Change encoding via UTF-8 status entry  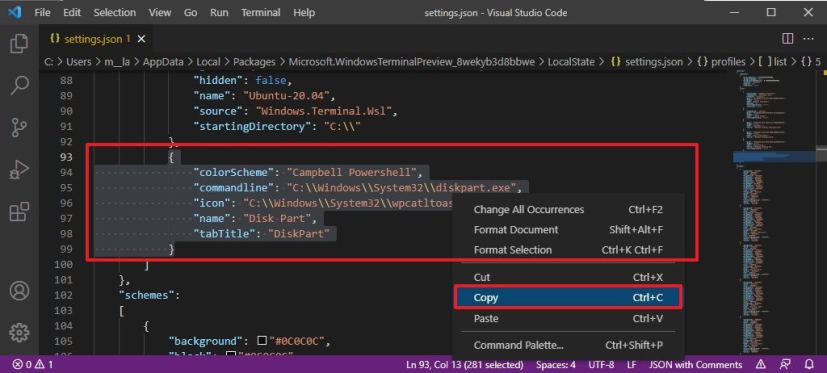coord(601,365)
